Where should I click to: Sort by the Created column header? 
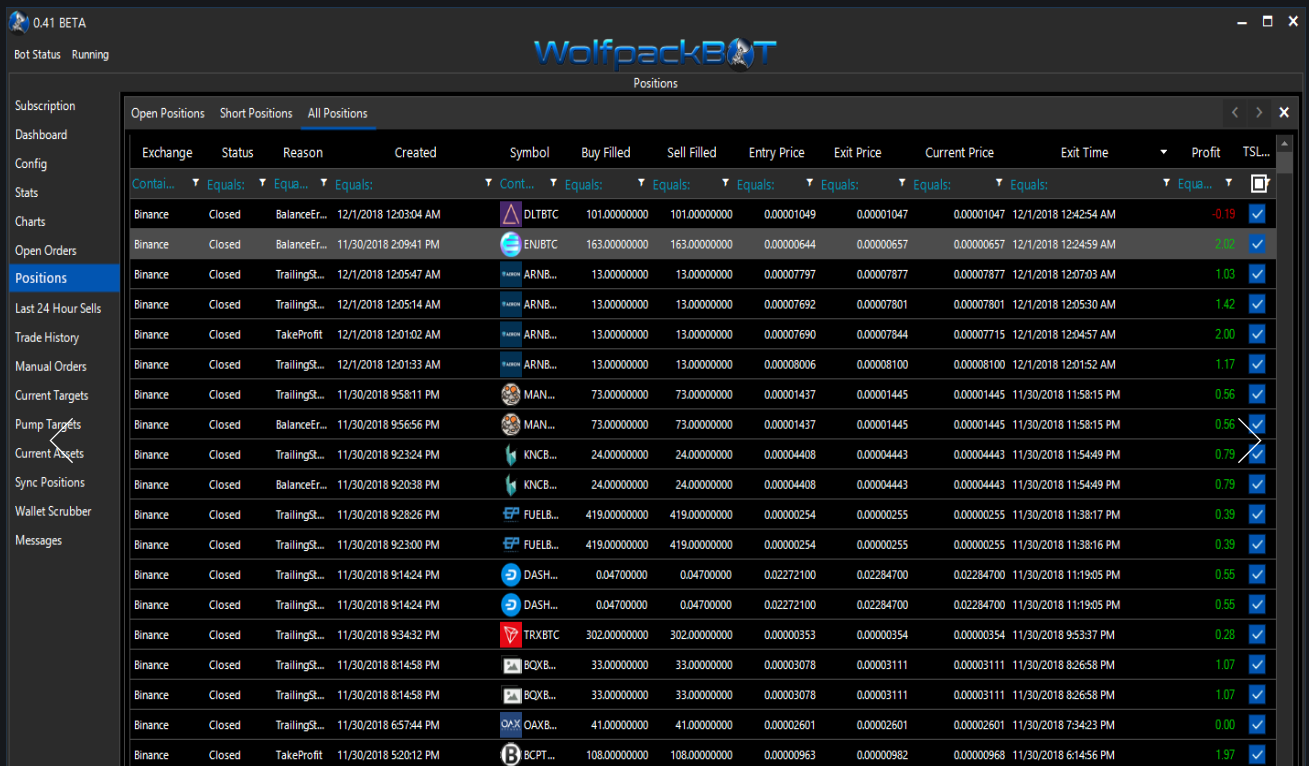coord(415,153)
